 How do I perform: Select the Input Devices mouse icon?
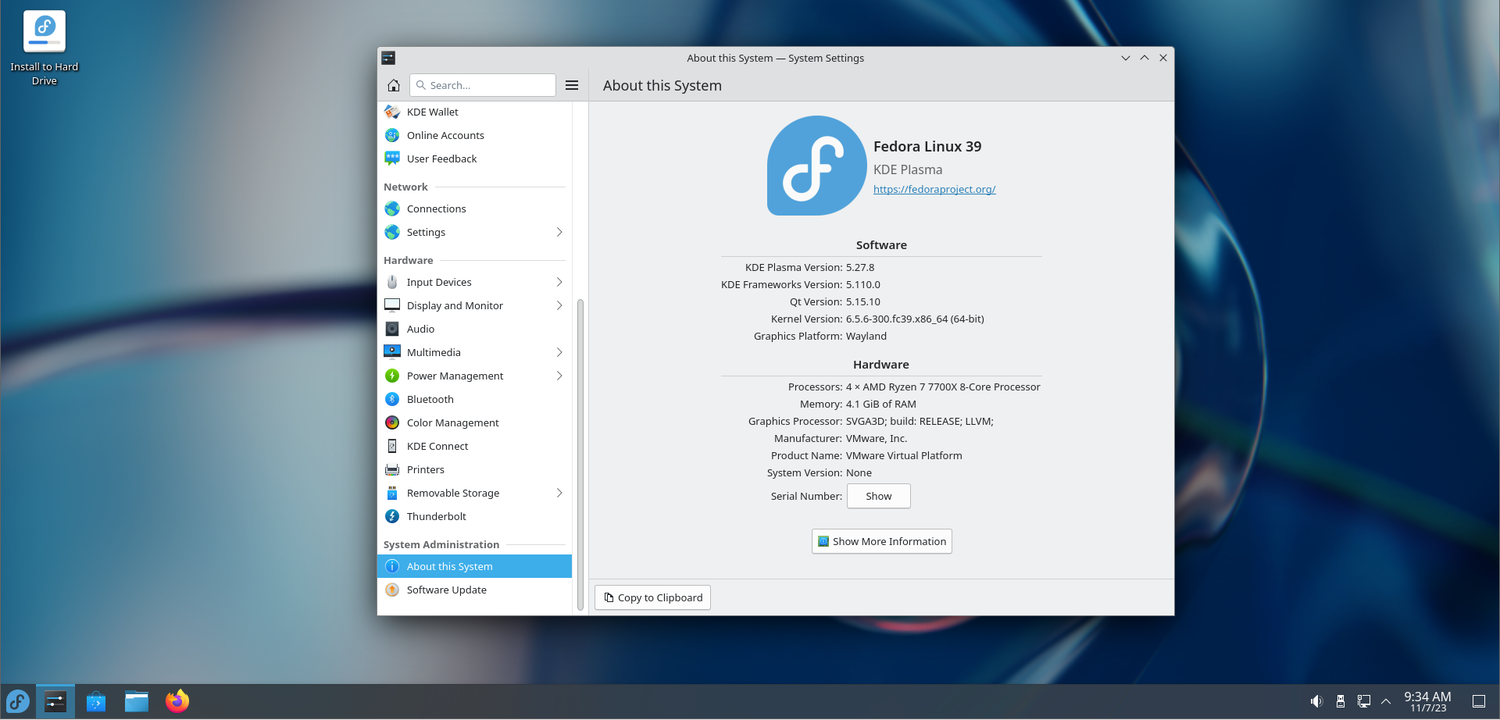click(392, 282)
